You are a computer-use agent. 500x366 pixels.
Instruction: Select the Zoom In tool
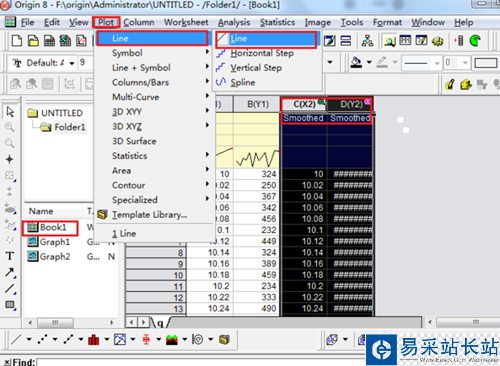tap(9, 127)
